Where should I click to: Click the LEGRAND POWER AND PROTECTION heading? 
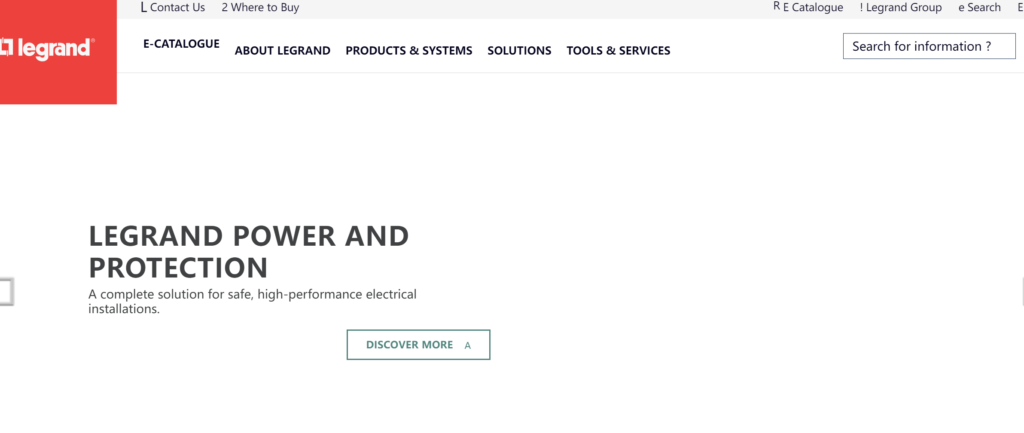[x=249, y=251]
